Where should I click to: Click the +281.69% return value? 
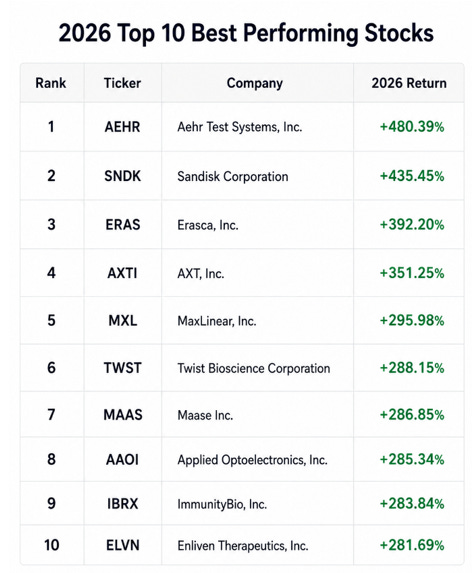click(x=412, y=545)
